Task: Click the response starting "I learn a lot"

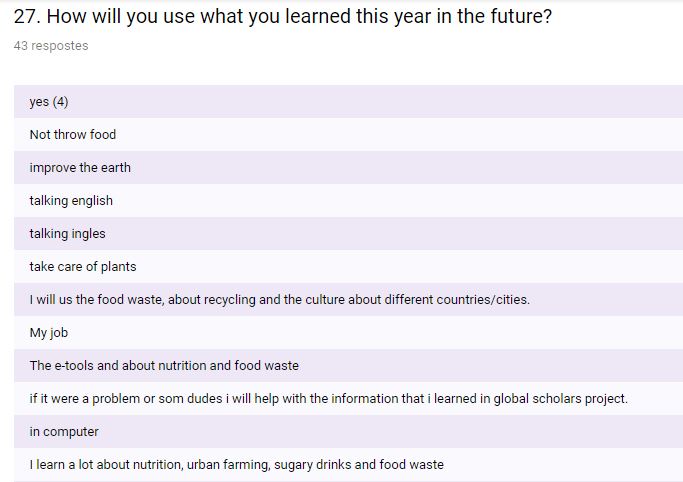Action: (236, 465)
